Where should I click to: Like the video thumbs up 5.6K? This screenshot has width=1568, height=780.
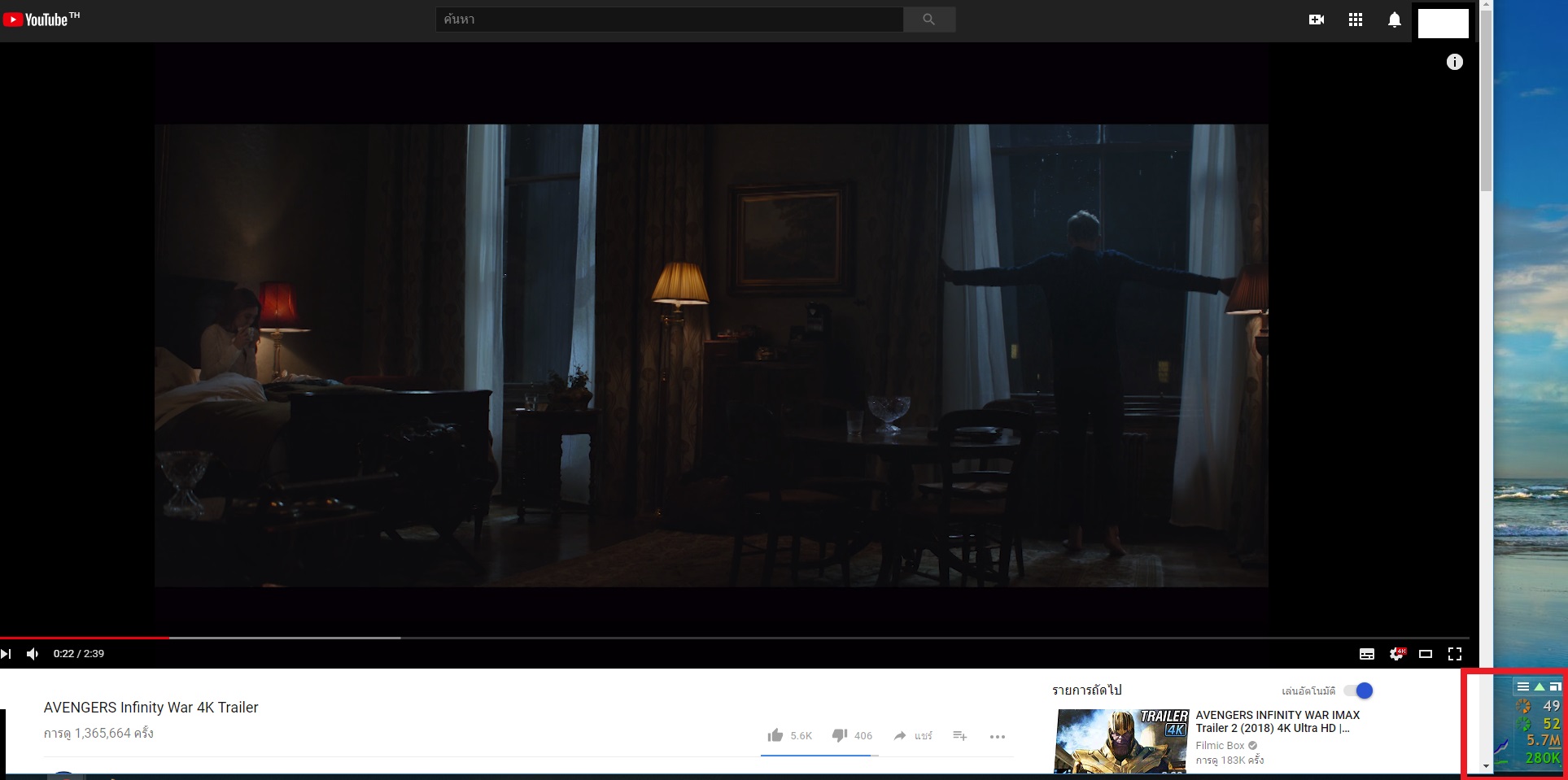(789, 735)
